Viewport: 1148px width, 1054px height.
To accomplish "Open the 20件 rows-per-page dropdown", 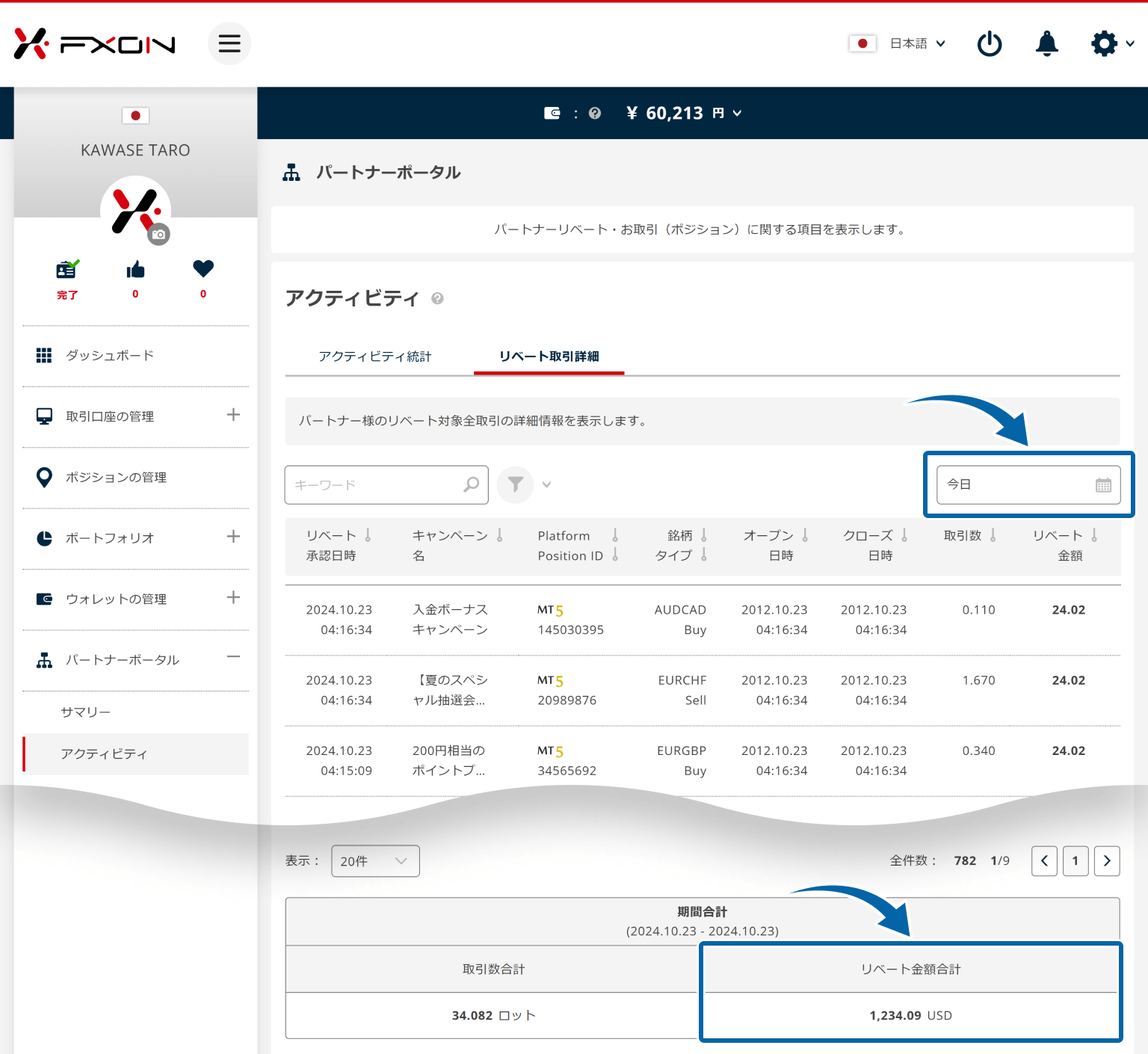I will (x=375, y=861).
